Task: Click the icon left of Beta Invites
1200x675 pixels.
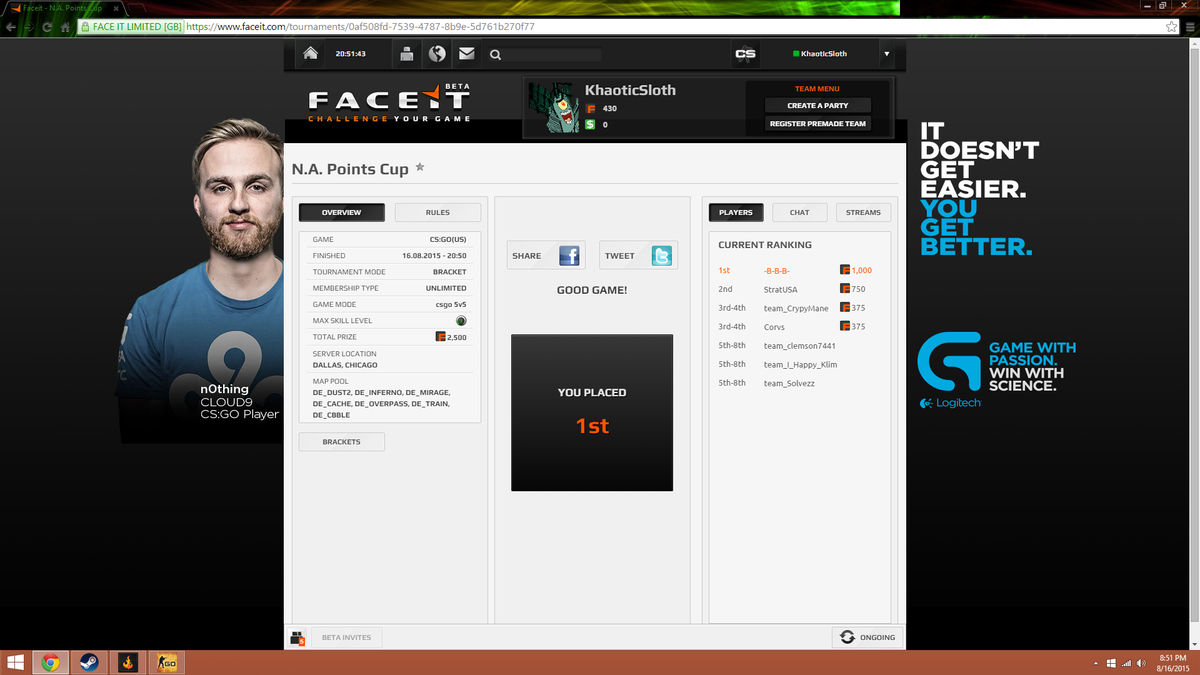Action: (297, 638)
